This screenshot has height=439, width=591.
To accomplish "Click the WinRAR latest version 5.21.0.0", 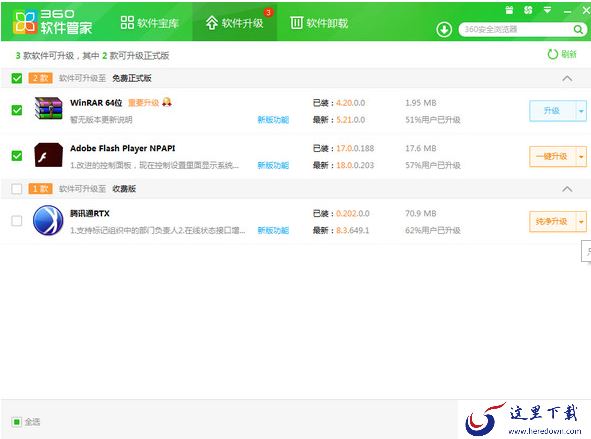I will coord(351,120).
